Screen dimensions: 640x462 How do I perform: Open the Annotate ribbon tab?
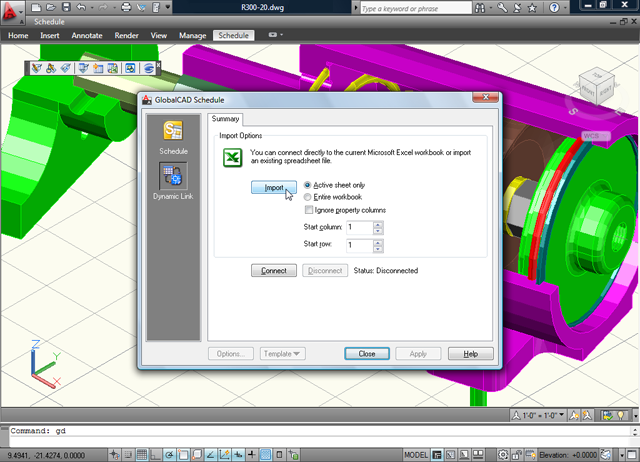click(x=87, y=35)
